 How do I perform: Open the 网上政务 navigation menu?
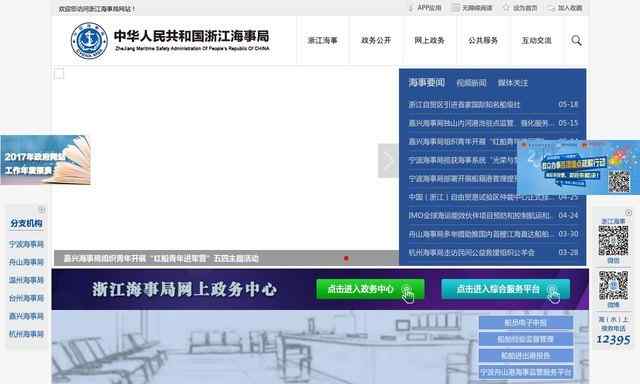[x=429, y=40]
